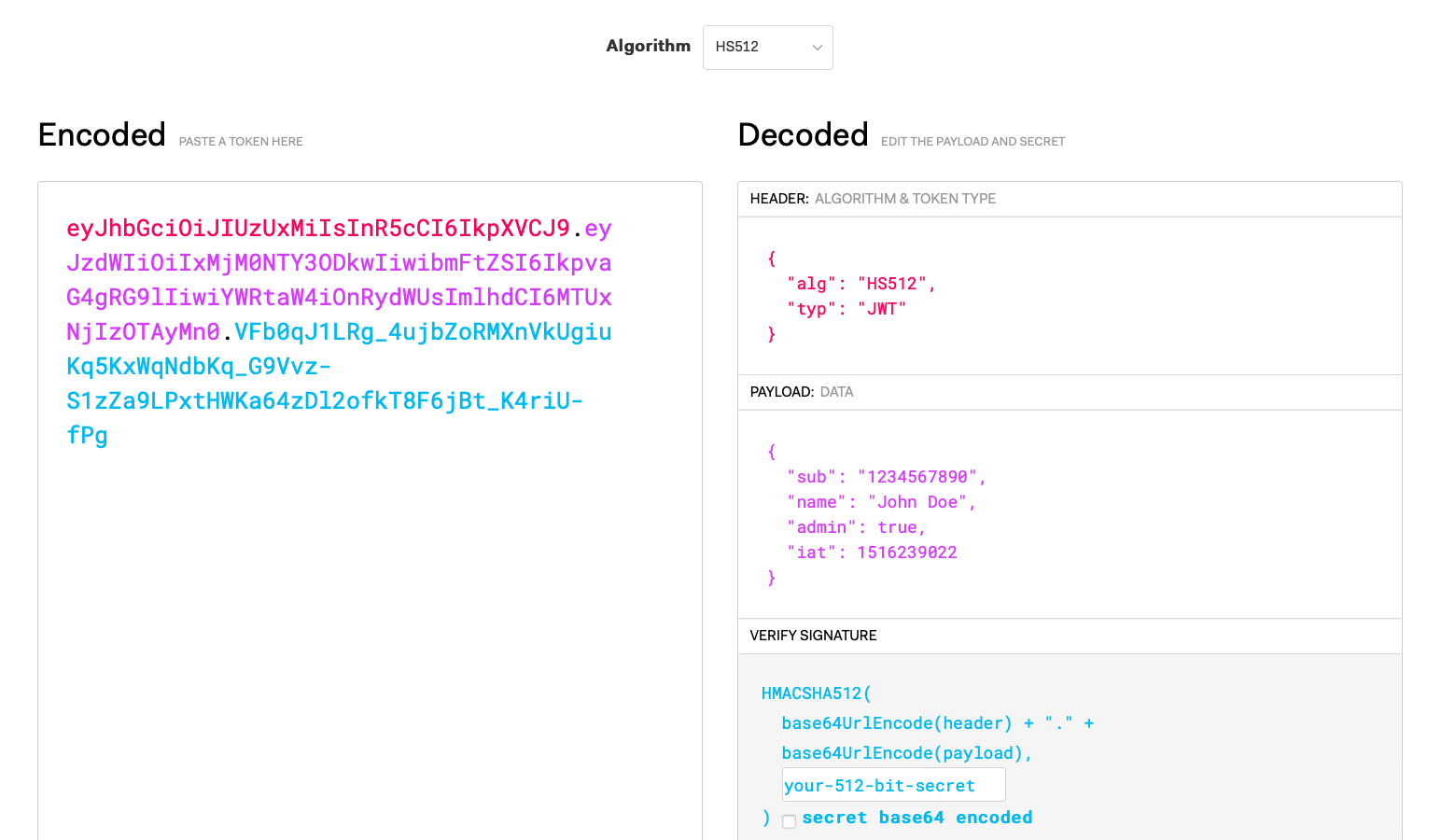Click the PASTE A TOKEN HERE hint

coord(241,142)
